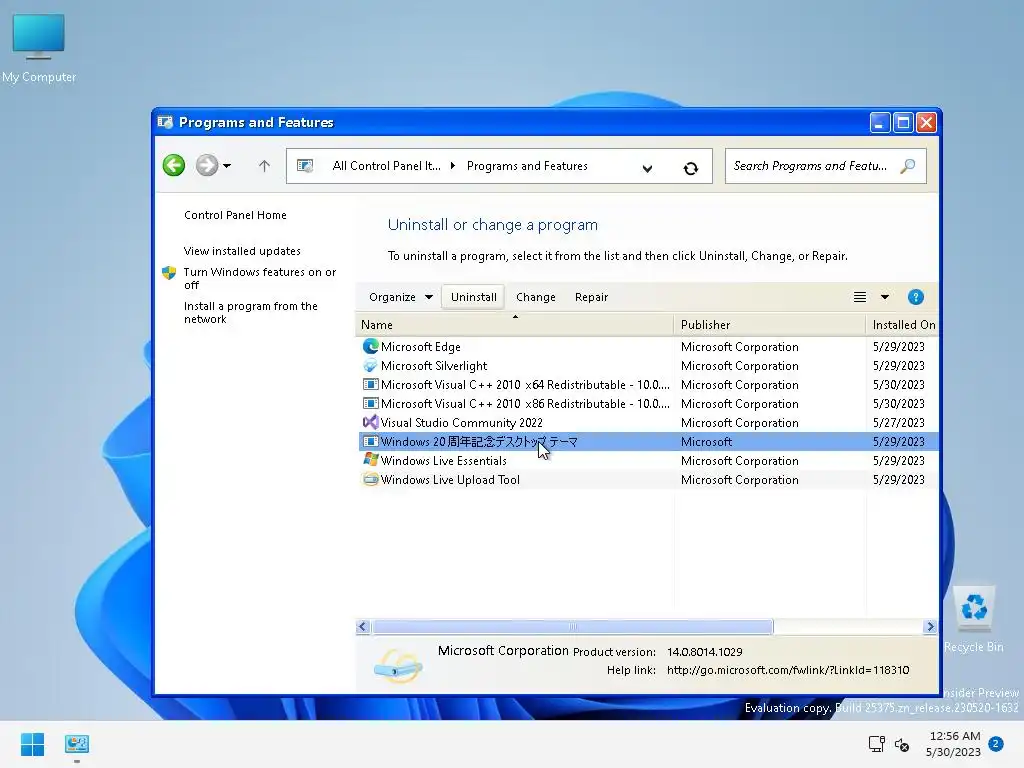Open View installed updates link
This screenshot has width=1024, height=768.
(x=242, y=251)
